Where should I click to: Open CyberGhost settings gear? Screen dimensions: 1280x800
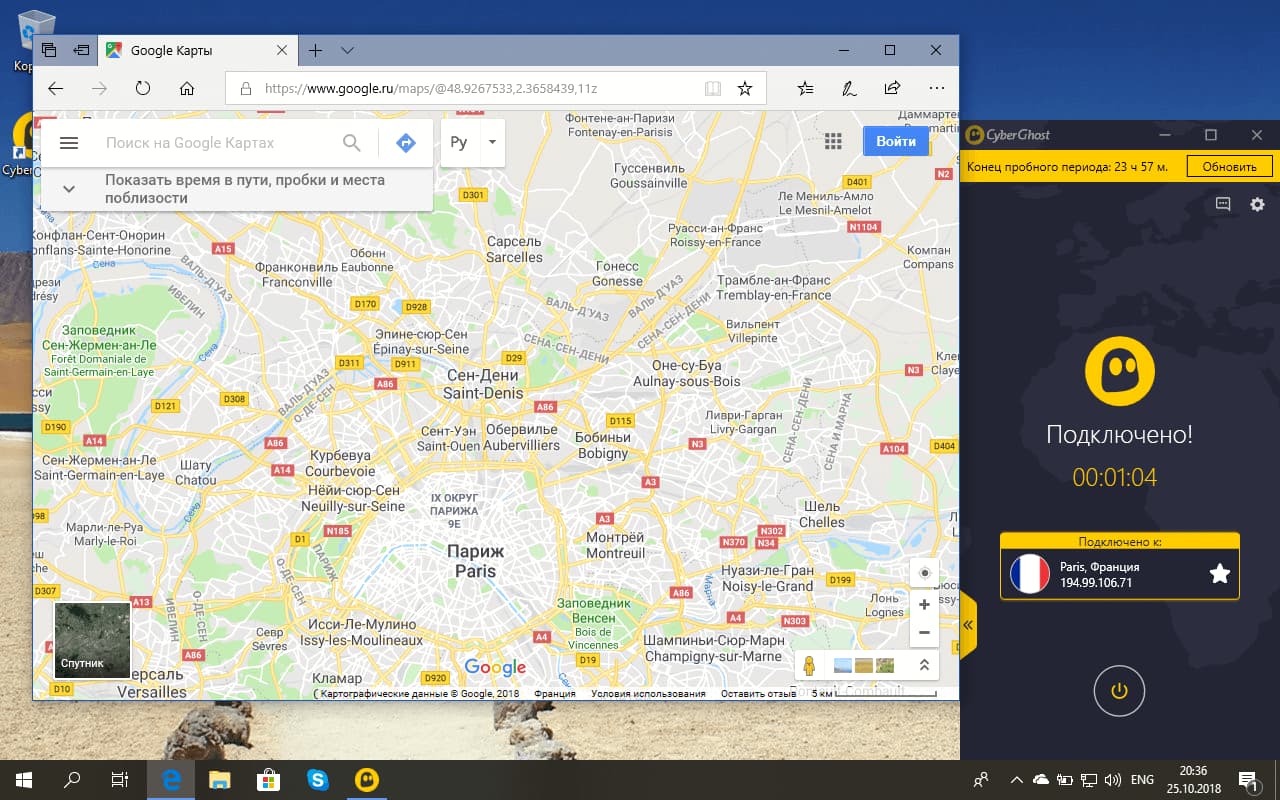[x=1257, y=204]
